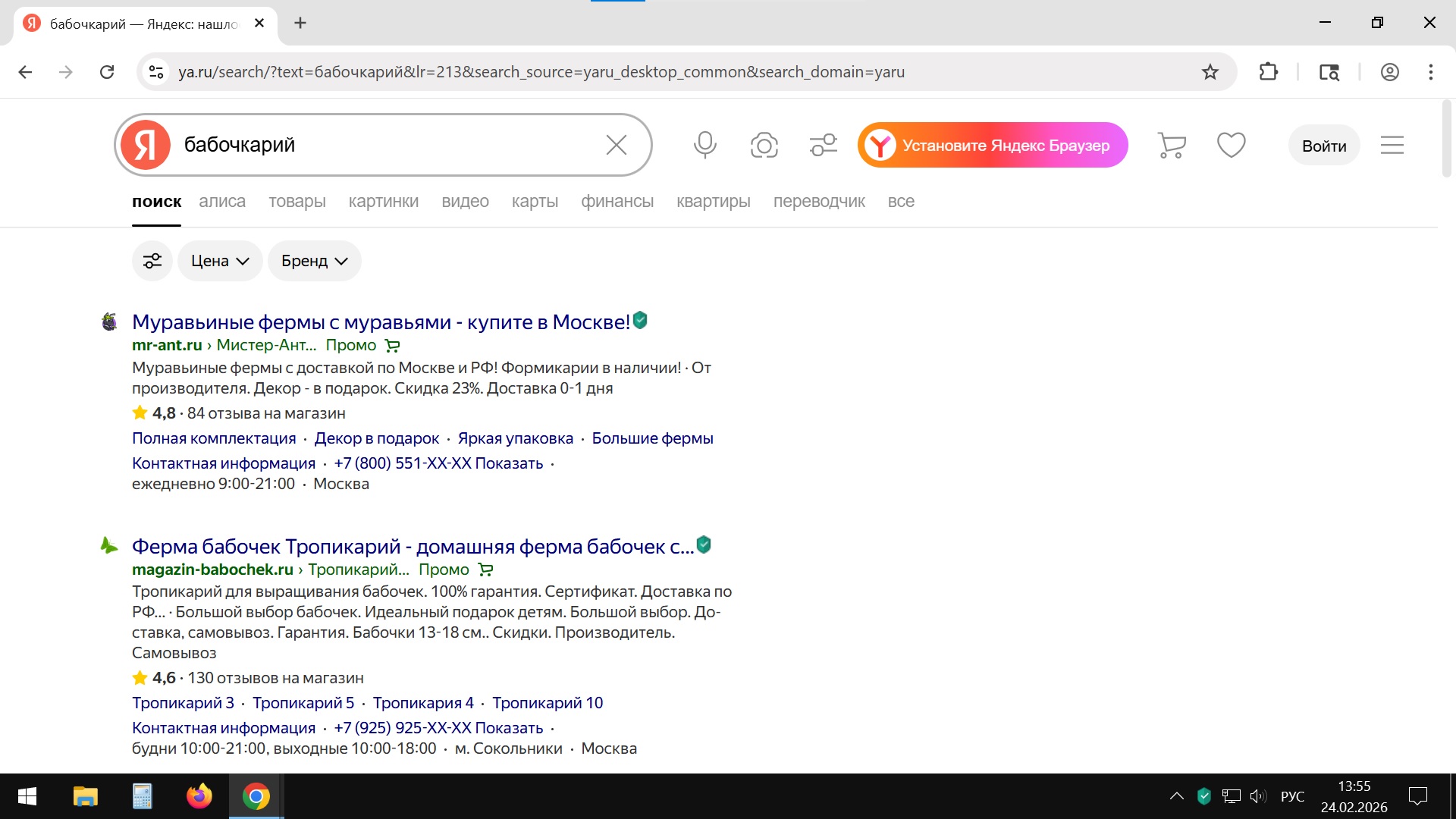Switch to the картинки tab

click(x=383, y=202)
